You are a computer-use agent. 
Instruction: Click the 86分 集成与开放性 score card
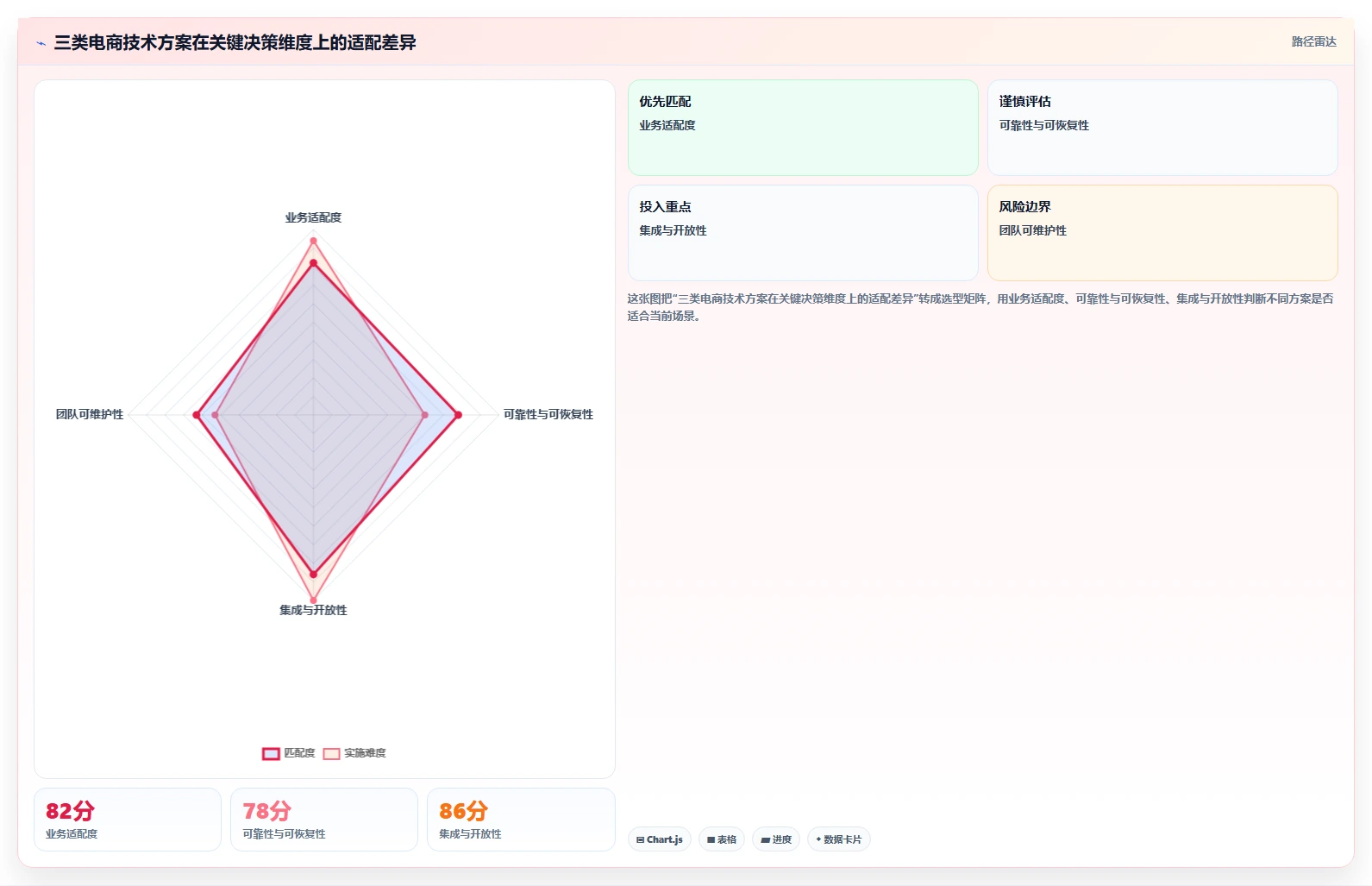pyautogui.click(x=521, y=820)
